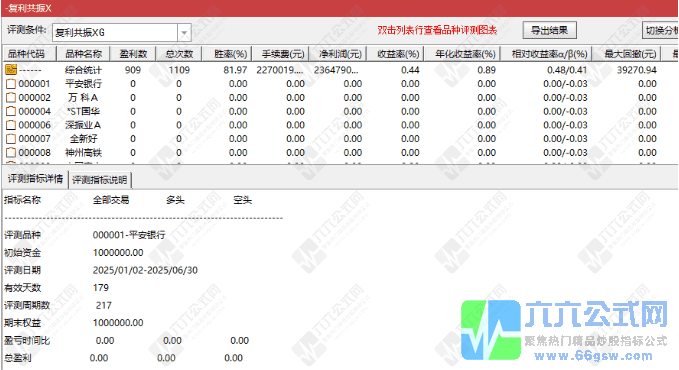Click the icon beside code 000006
679x370 pixels.
(x=11, y=125)
